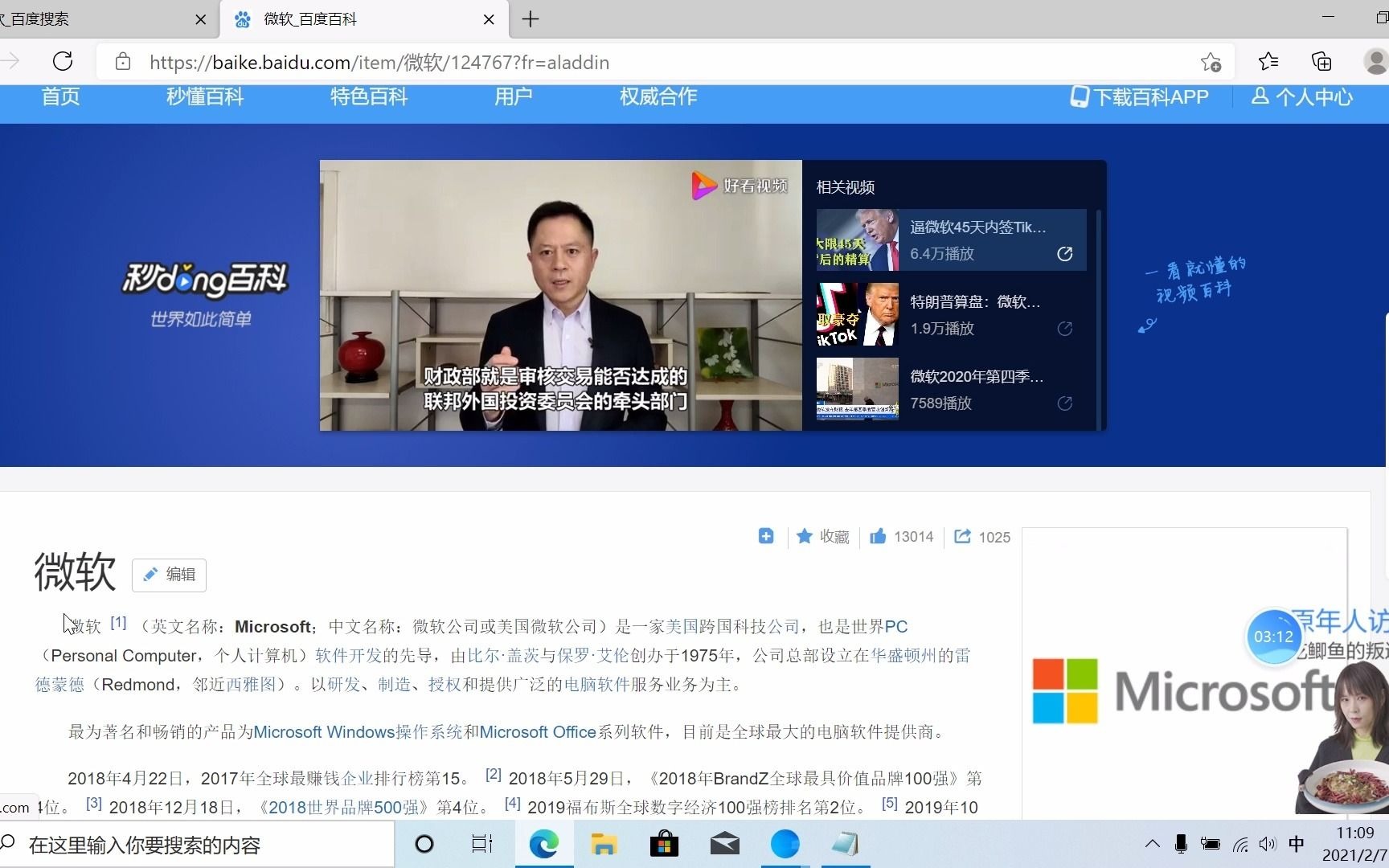The image size is (1389, 868).
Task: Open the notepad app on taskbar
Action: 846,844
